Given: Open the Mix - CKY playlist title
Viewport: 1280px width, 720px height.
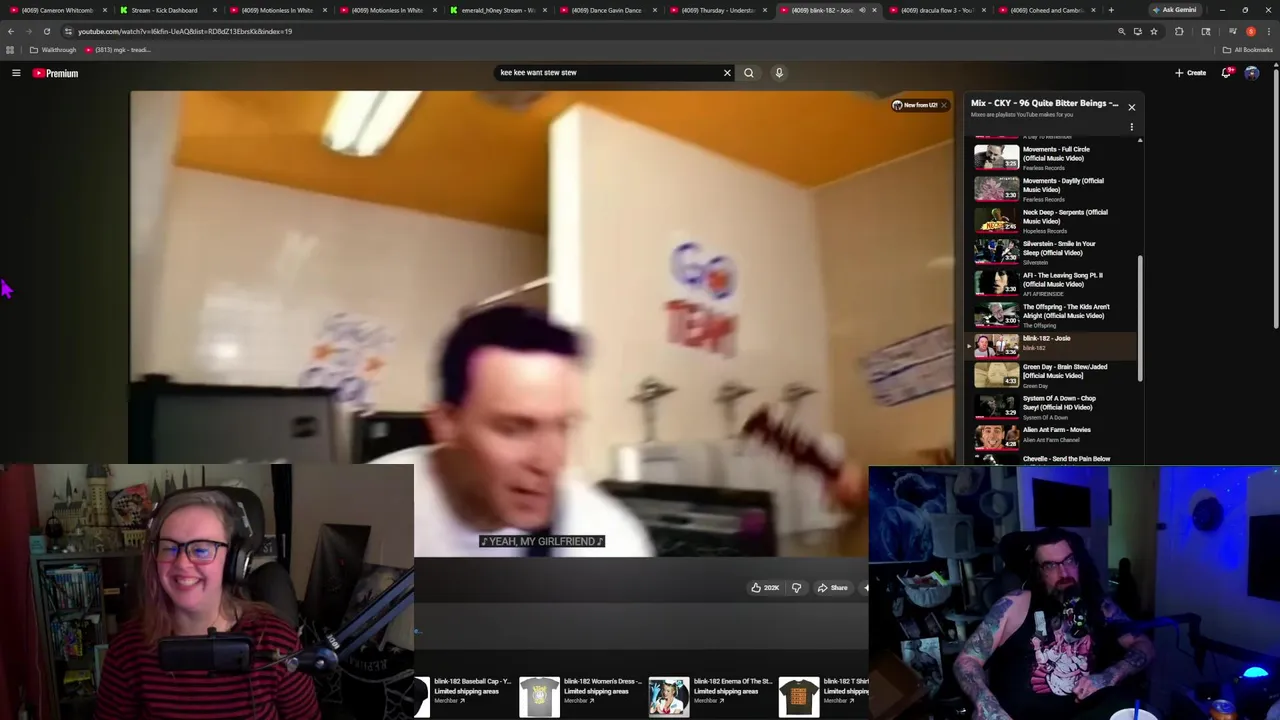Looking at the screenshot, I should 1044,103.
